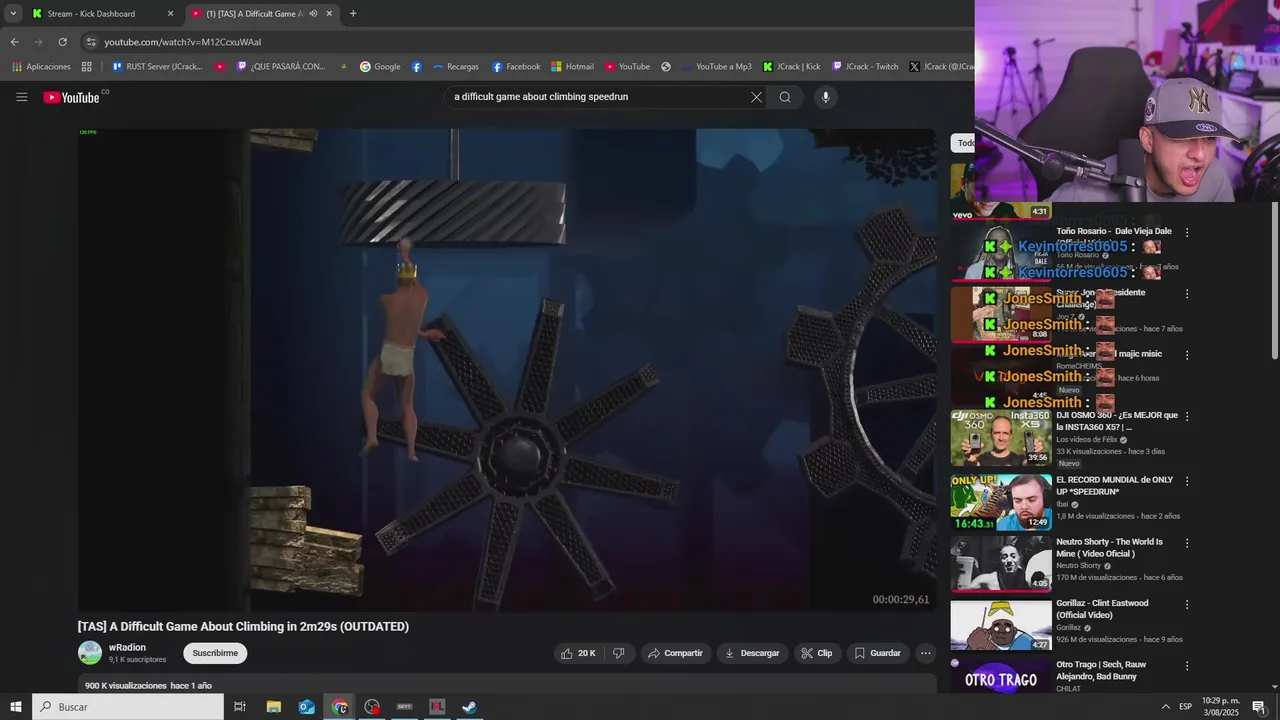Click the Compartir share button
This screenshot has height=720, width=1280.
[675, 653]
